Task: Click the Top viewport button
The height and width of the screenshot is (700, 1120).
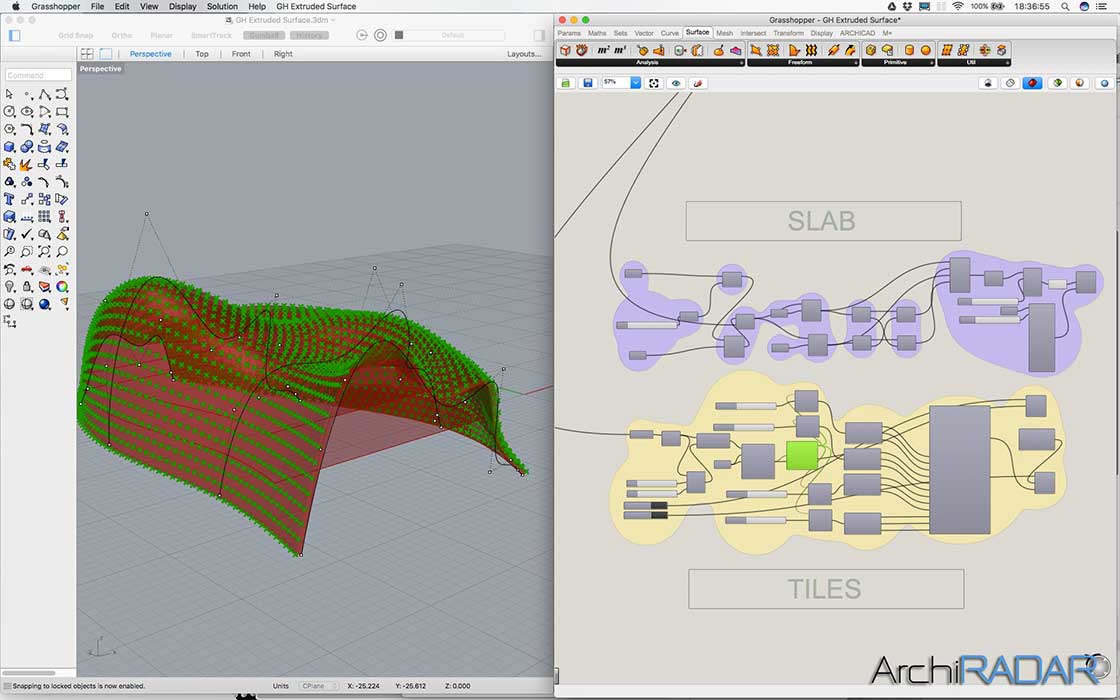Action: point(202,54)
